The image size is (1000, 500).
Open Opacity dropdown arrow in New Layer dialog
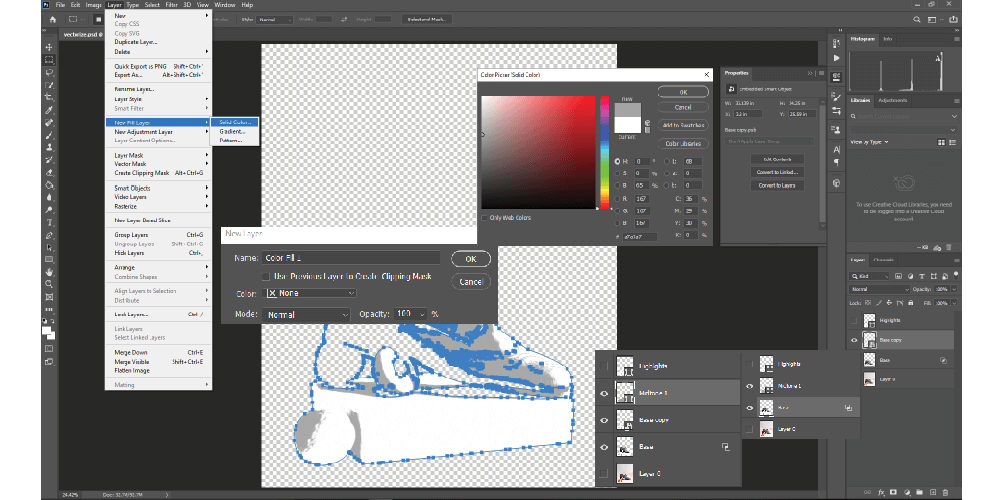[422, 314]
